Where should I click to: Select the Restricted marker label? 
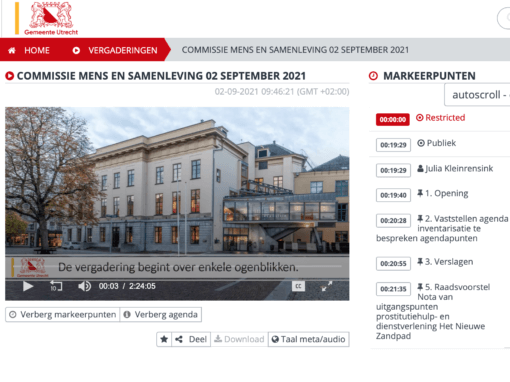[445, 117]
